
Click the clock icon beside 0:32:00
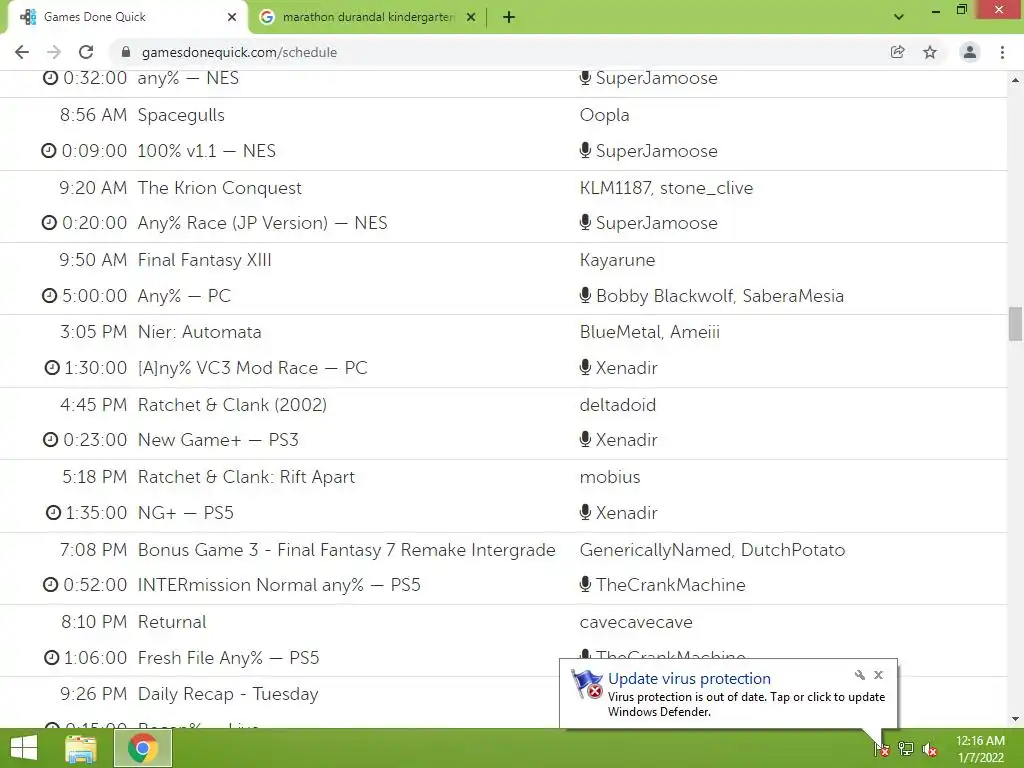tap(50, 78)
